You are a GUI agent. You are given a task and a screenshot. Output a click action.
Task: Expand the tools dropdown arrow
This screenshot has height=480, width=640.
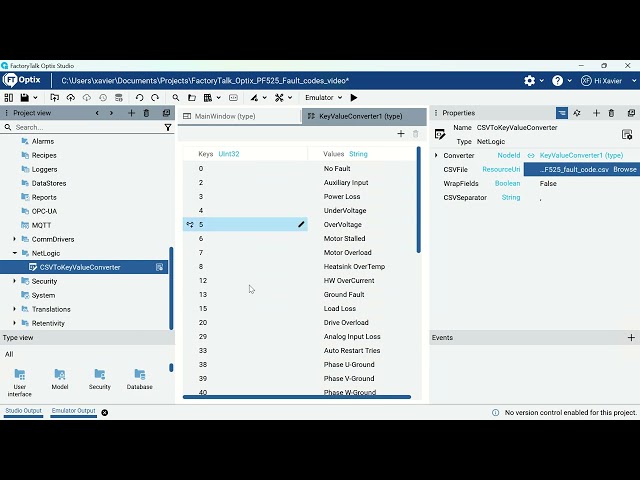click(x=290, y=98)
